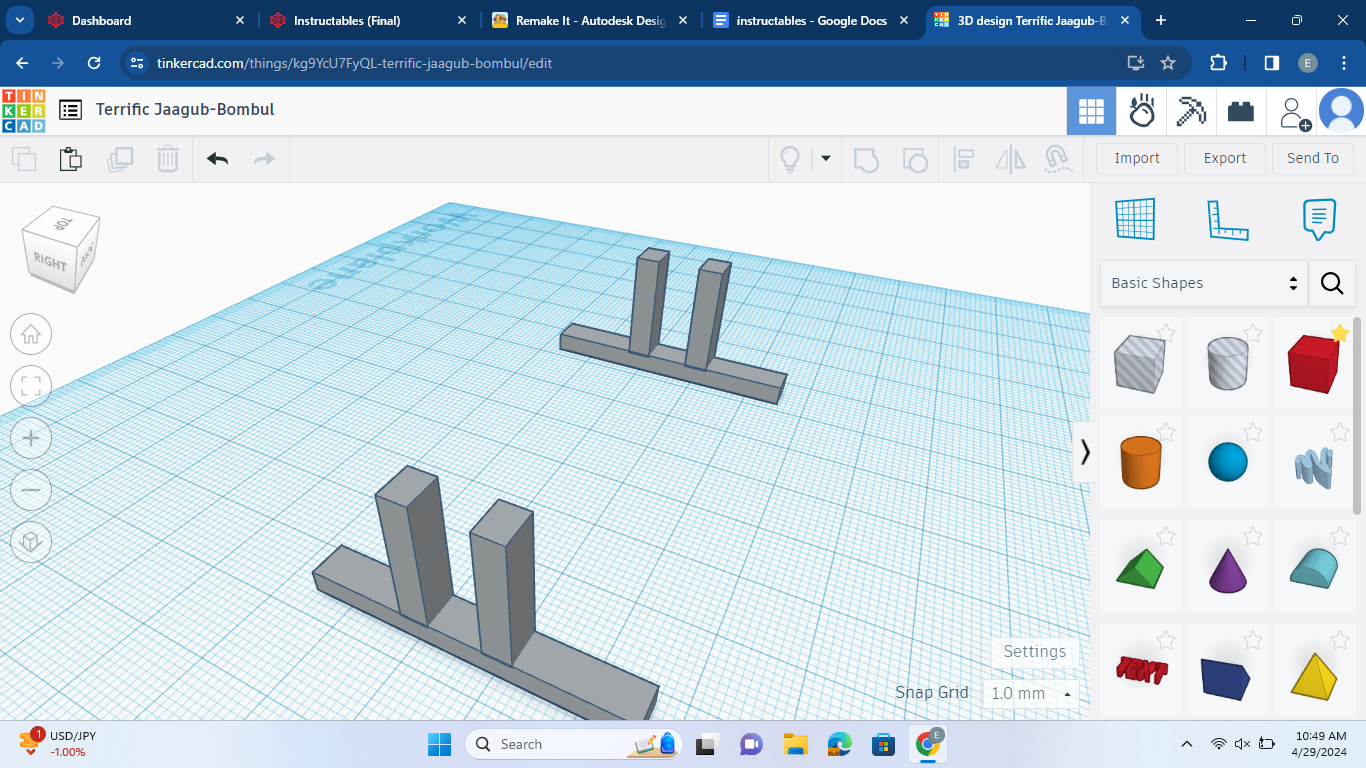Image resolution: width=1366 pixels, height=768 pixels.
Task: Unfavorite the red Box star
Action: [x=1340, y=333]
